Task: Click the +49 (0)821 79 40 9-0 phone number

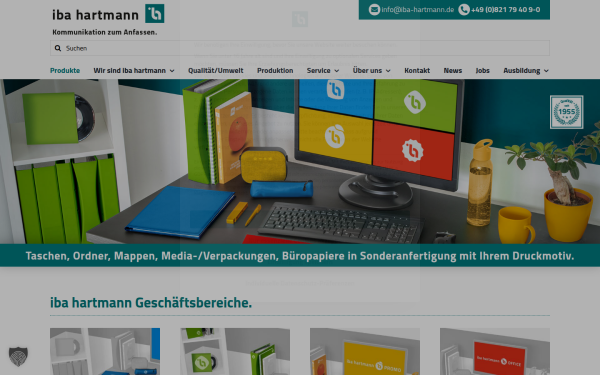Action: (505, 10)
